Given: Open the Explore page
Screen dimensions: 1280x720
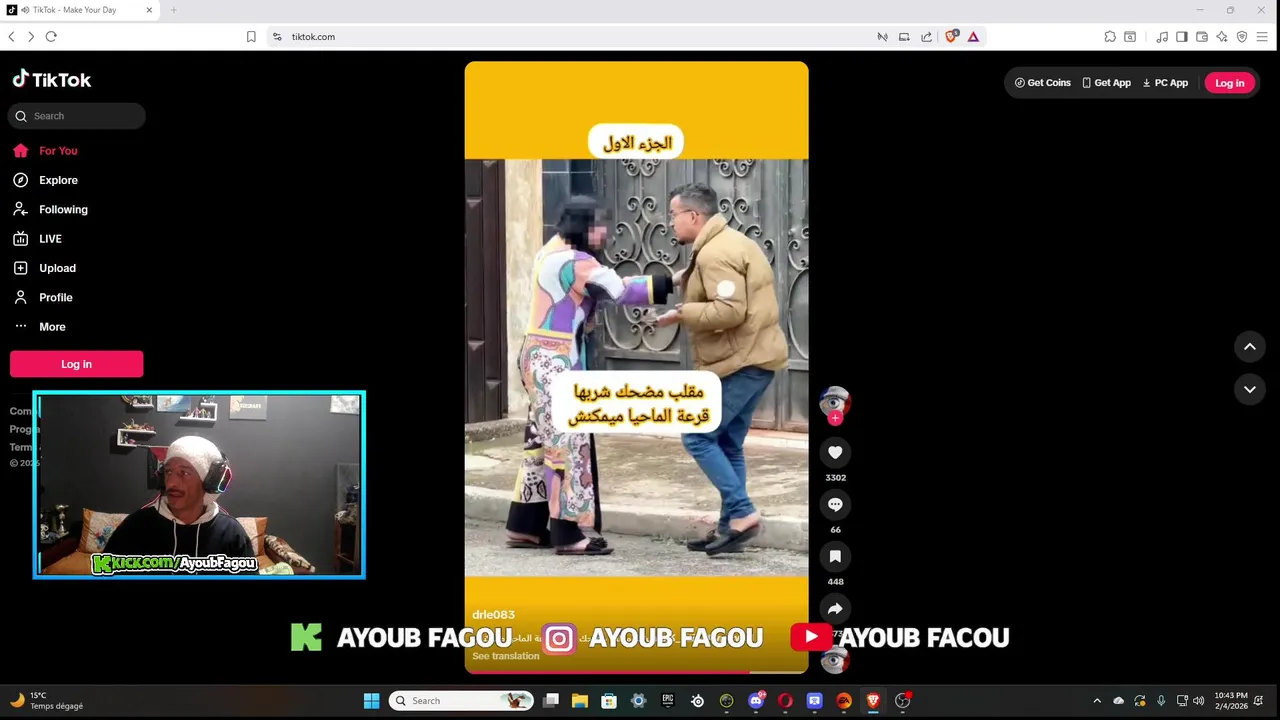Looking at the screenshot, I should [x=45, y=180].
